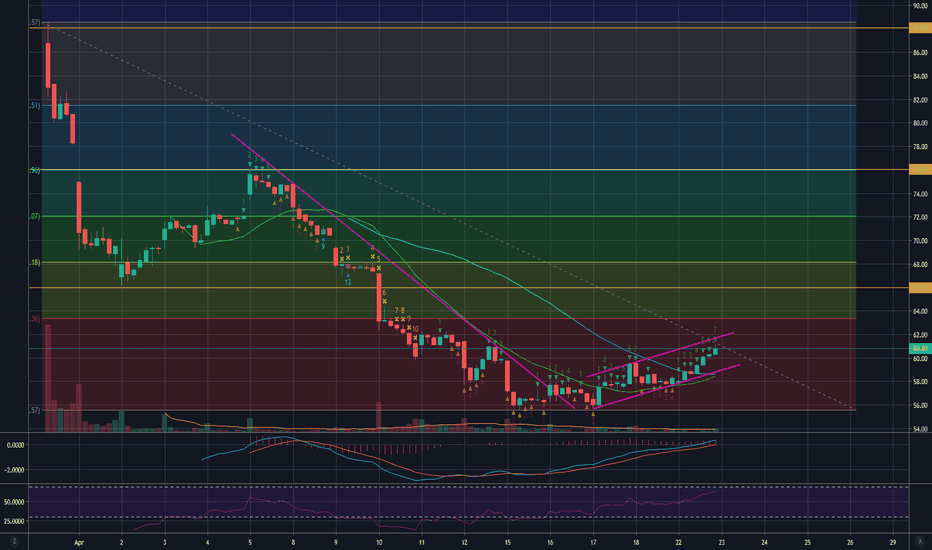Image resolution: width=932 pixels, height=550 pixels.
Task: Click the 62.00 price axis label
Action: click(x=920, y=335)
